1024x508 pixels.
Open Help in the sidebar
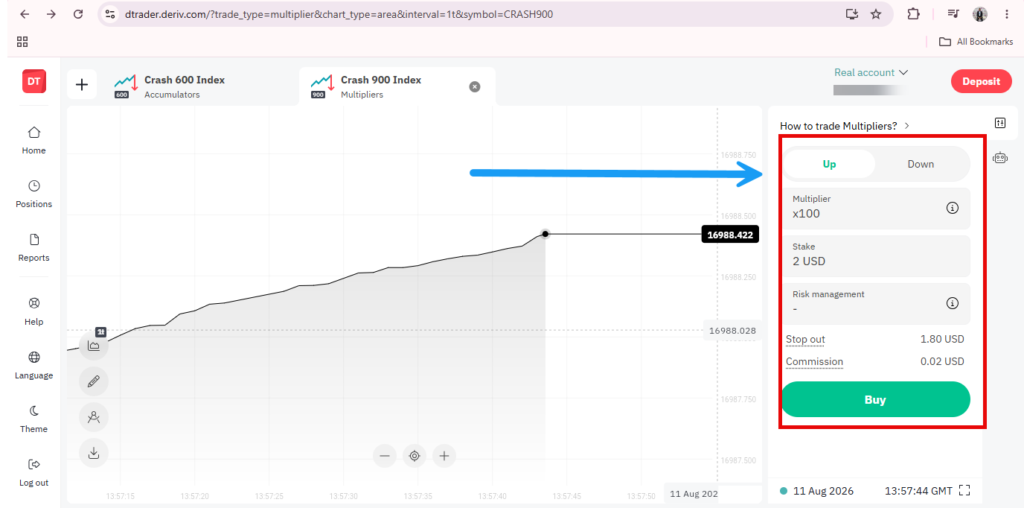pos(34,311)
